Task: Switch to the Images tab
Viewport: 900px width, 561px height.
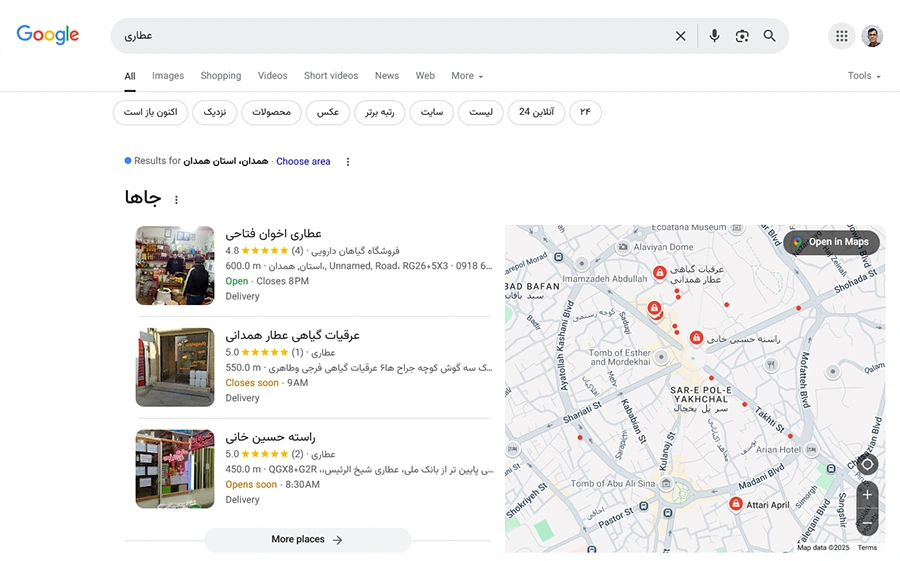Action: click(x=168, y=76)
